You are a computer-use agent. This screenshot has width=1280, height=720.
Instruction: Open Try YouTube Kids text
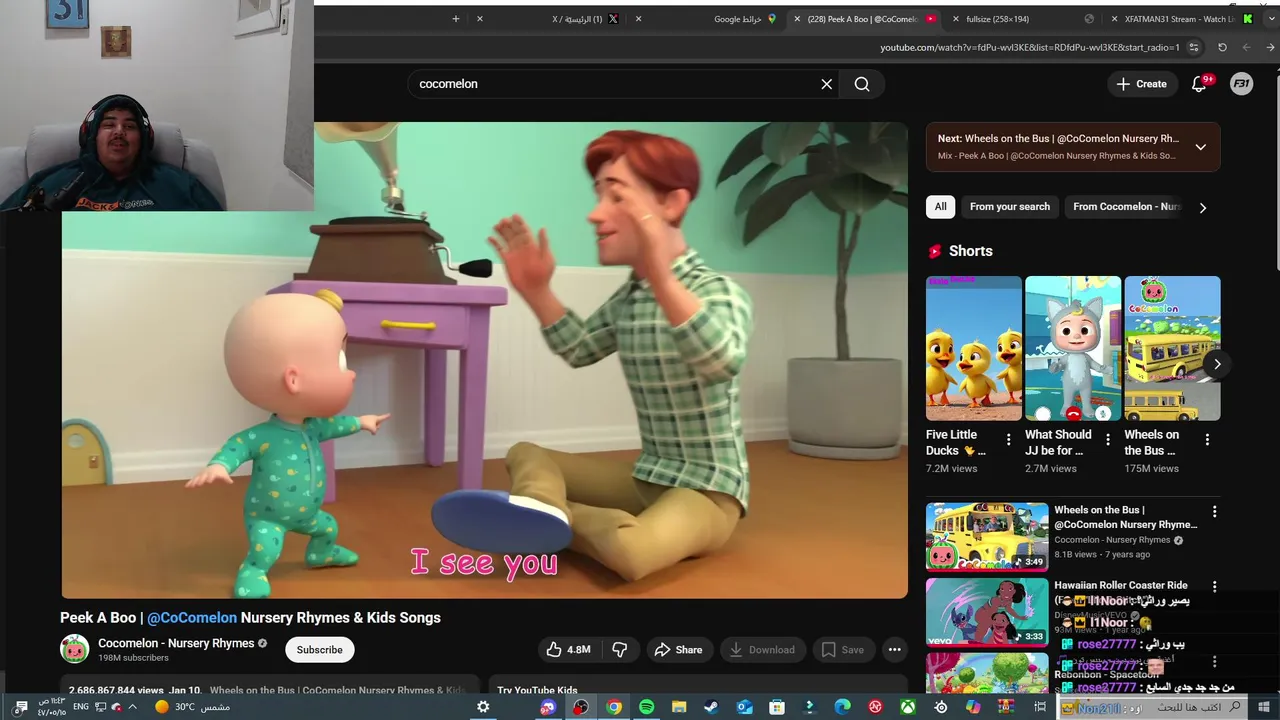537,690
